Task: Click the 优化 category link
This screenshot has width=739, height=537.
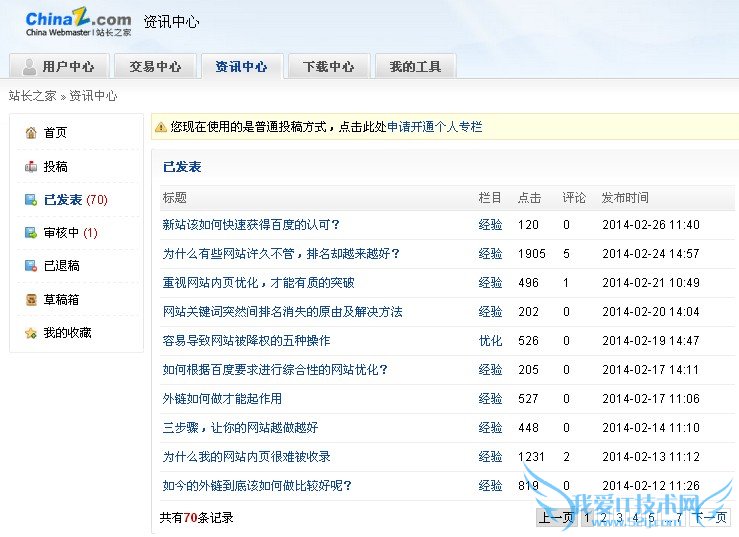Action: click(x=490, y=341)
